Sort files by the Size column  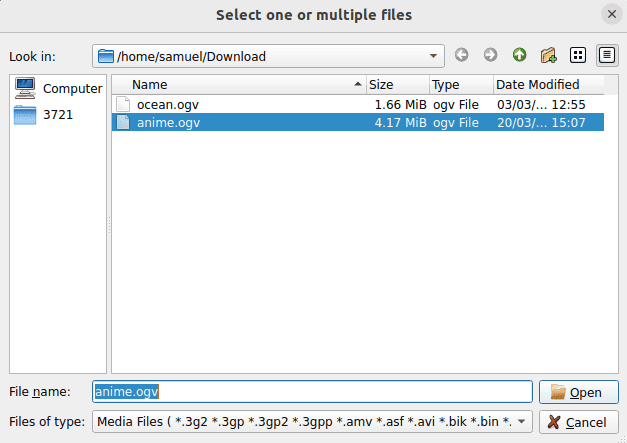[396, 85]
